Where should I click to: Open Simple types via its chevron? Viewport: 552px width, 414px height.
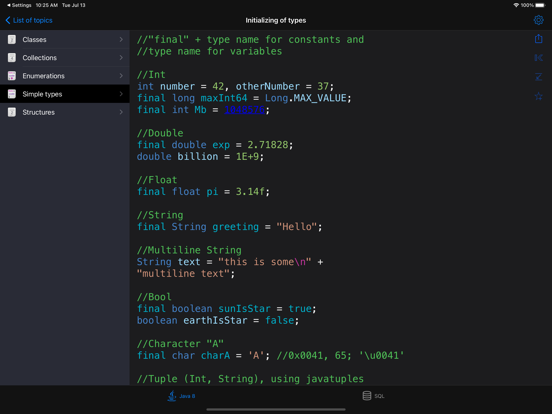tap(121, 94)
